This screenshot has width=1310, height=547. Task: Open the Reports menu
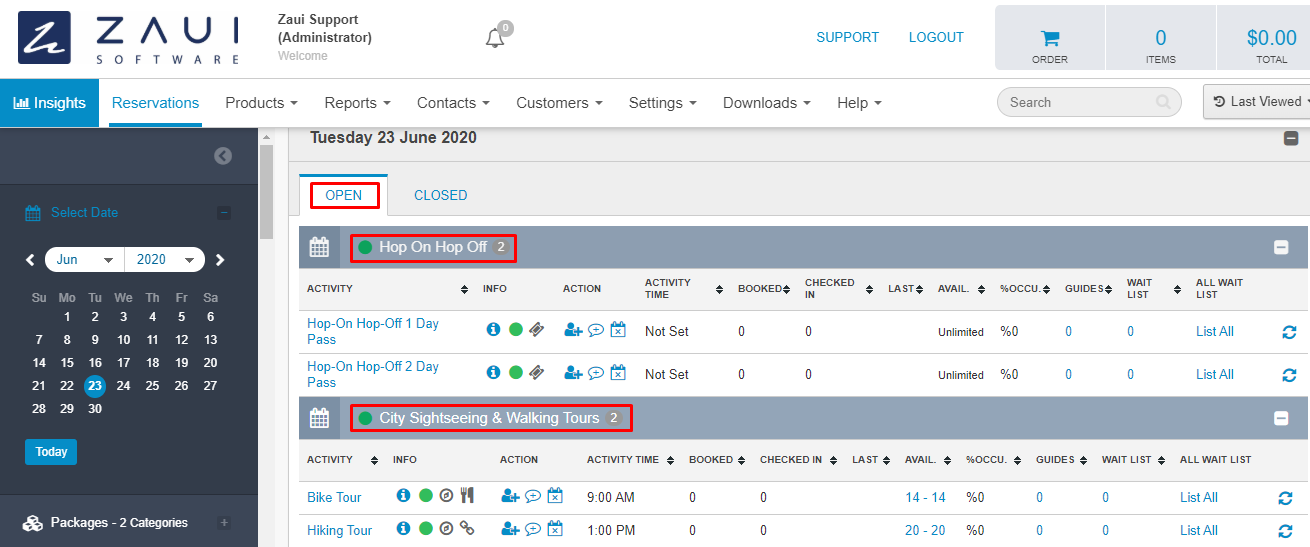click(x=357, y=103)
